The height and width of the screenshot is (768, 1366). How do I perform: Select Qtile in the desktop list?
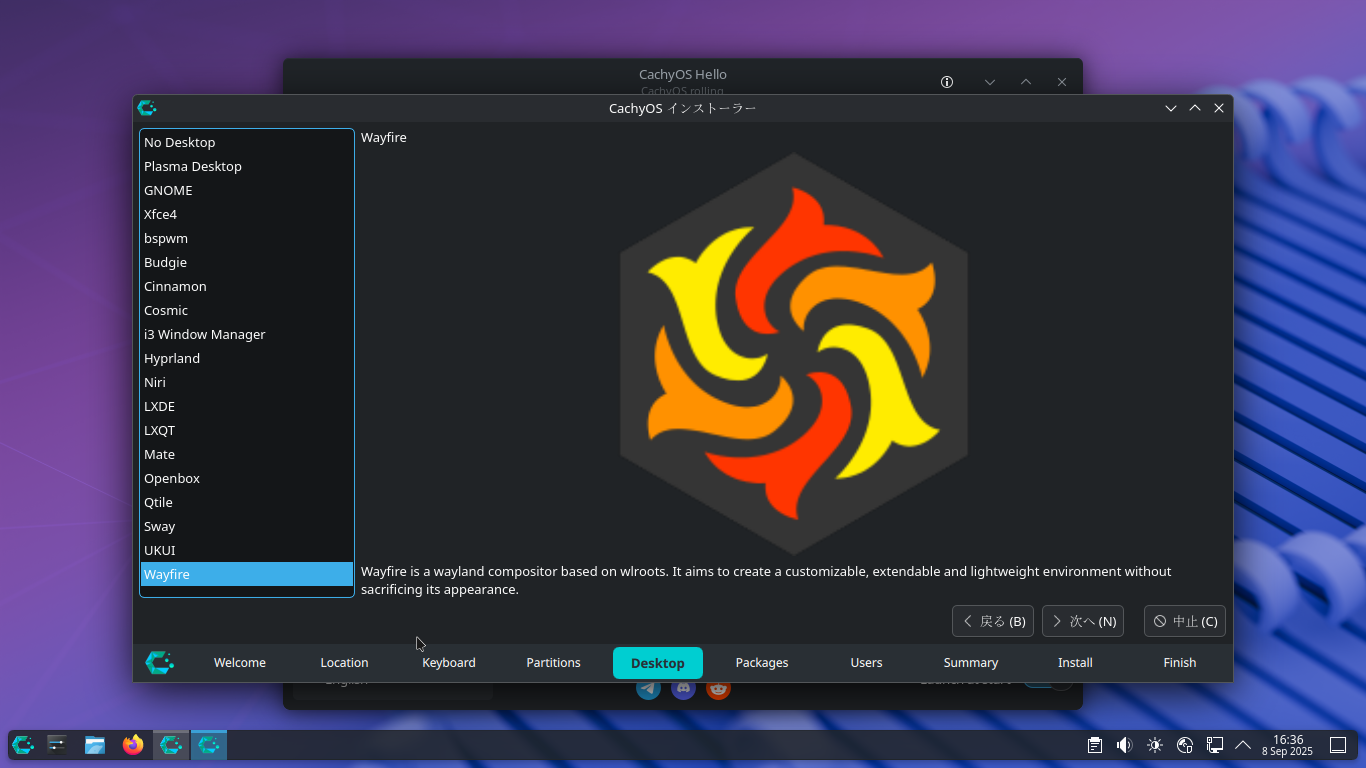click(x=247, y=502)
